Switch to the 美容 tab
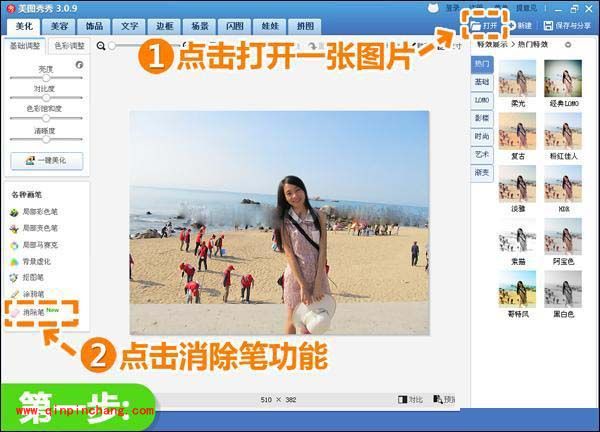 [59, 26]
